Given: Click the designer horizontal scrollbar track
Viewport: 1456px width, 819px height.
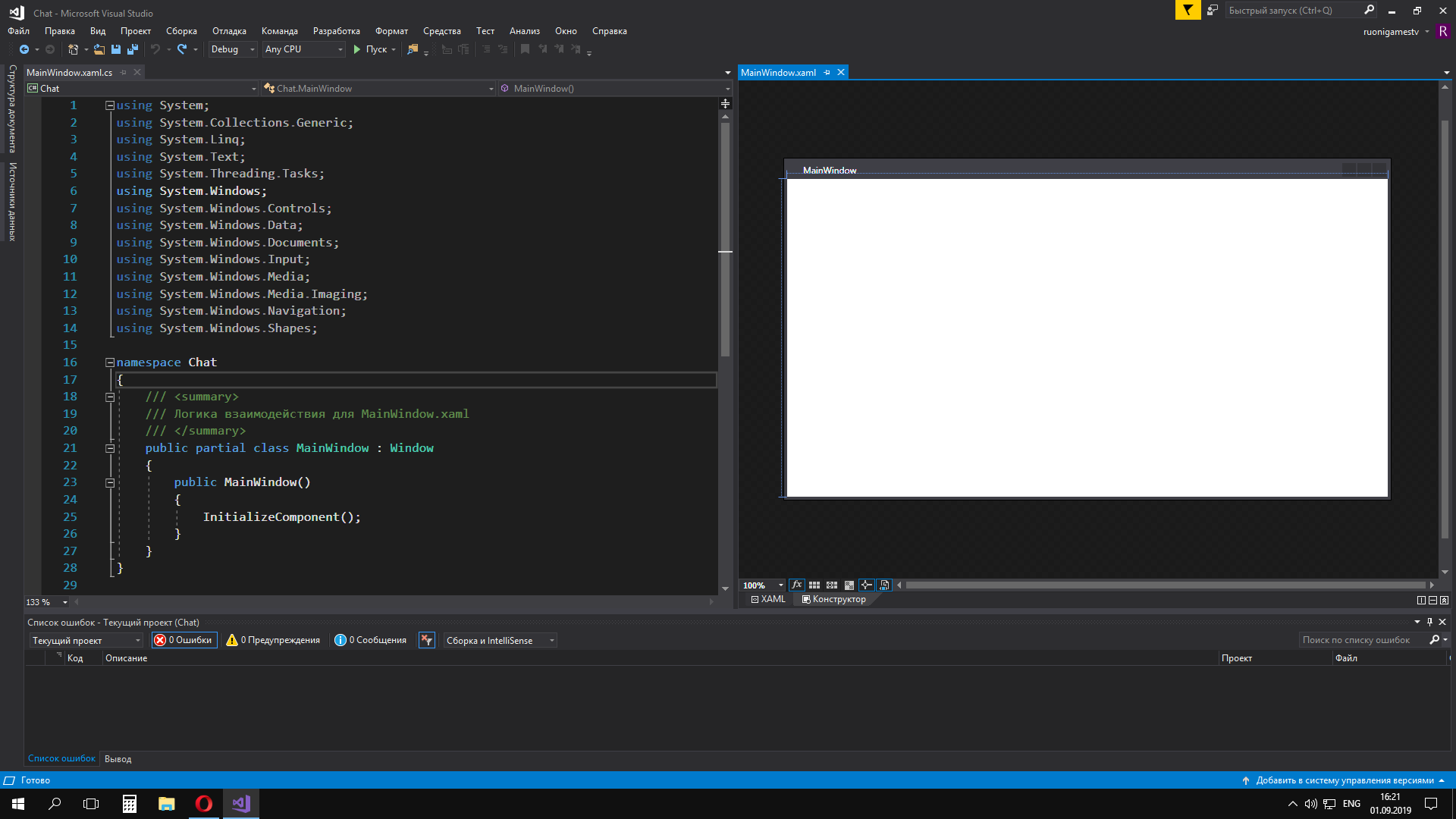Looking at the screenshot, I should (x=1166, y=585).
